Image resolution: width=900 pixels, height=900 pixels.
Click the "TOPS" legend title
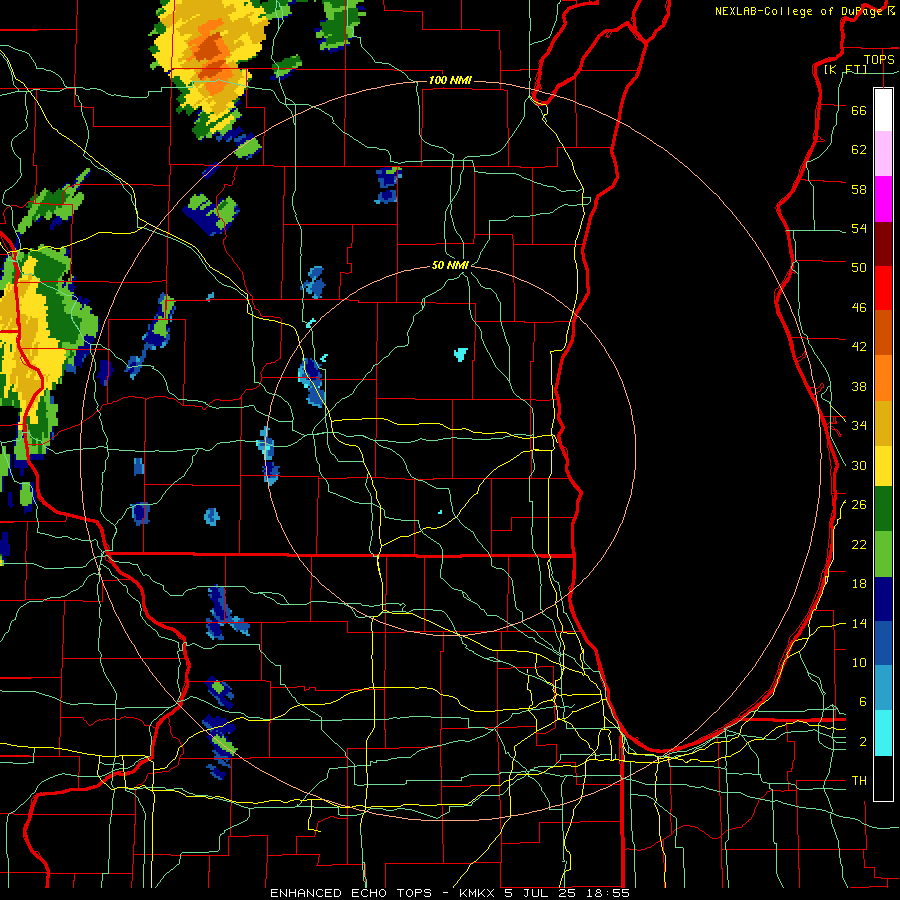[x=879, y=59]
